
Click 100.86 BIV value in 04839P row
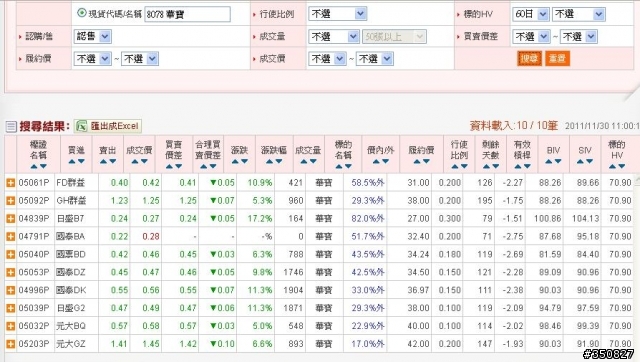point(547,219)
